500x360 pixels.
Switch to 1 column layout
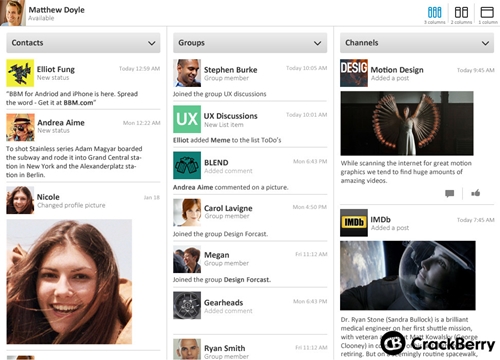[x=487, y=15]
